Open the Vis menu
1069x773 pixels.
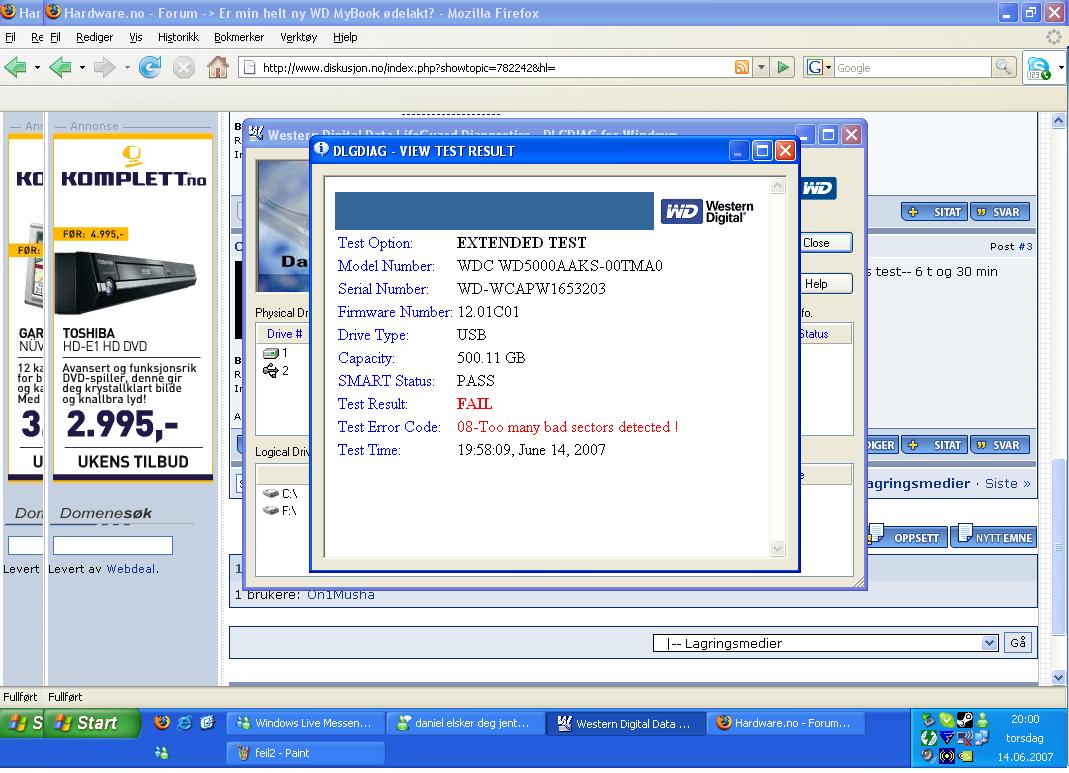coord(136,37)
